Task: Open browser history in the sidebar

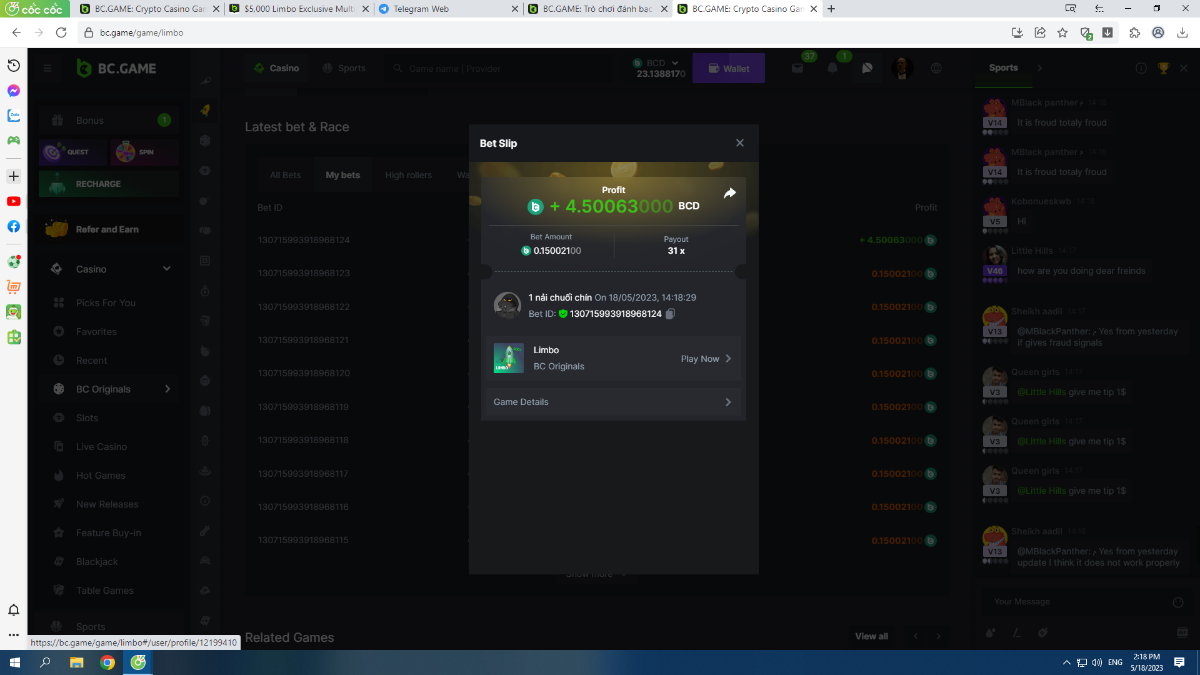Action: click(x=14, y=65)
